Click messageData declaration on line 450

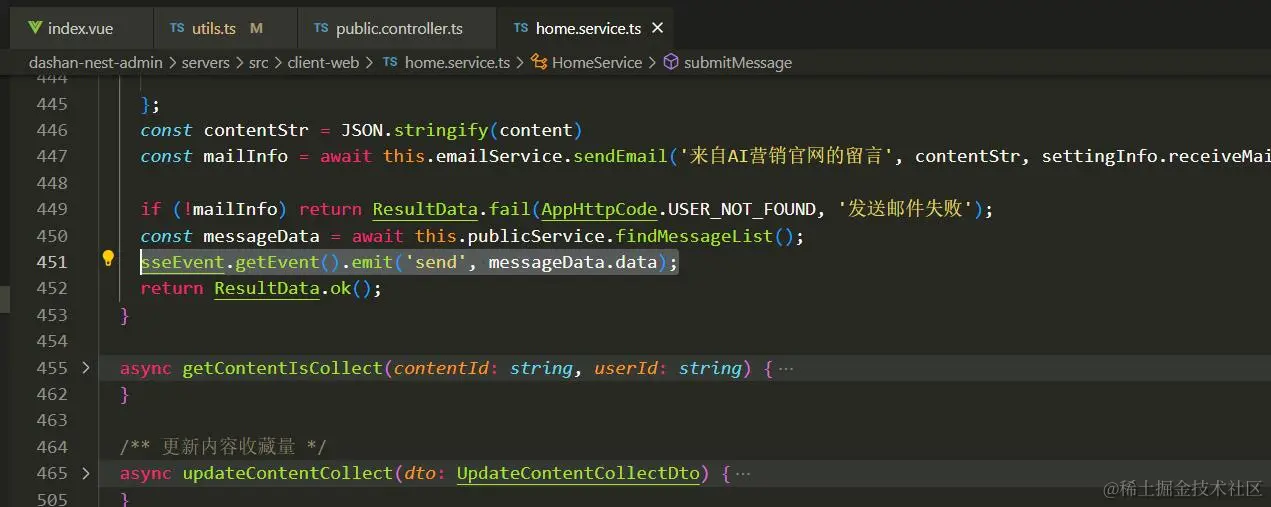tap(262, 236)
